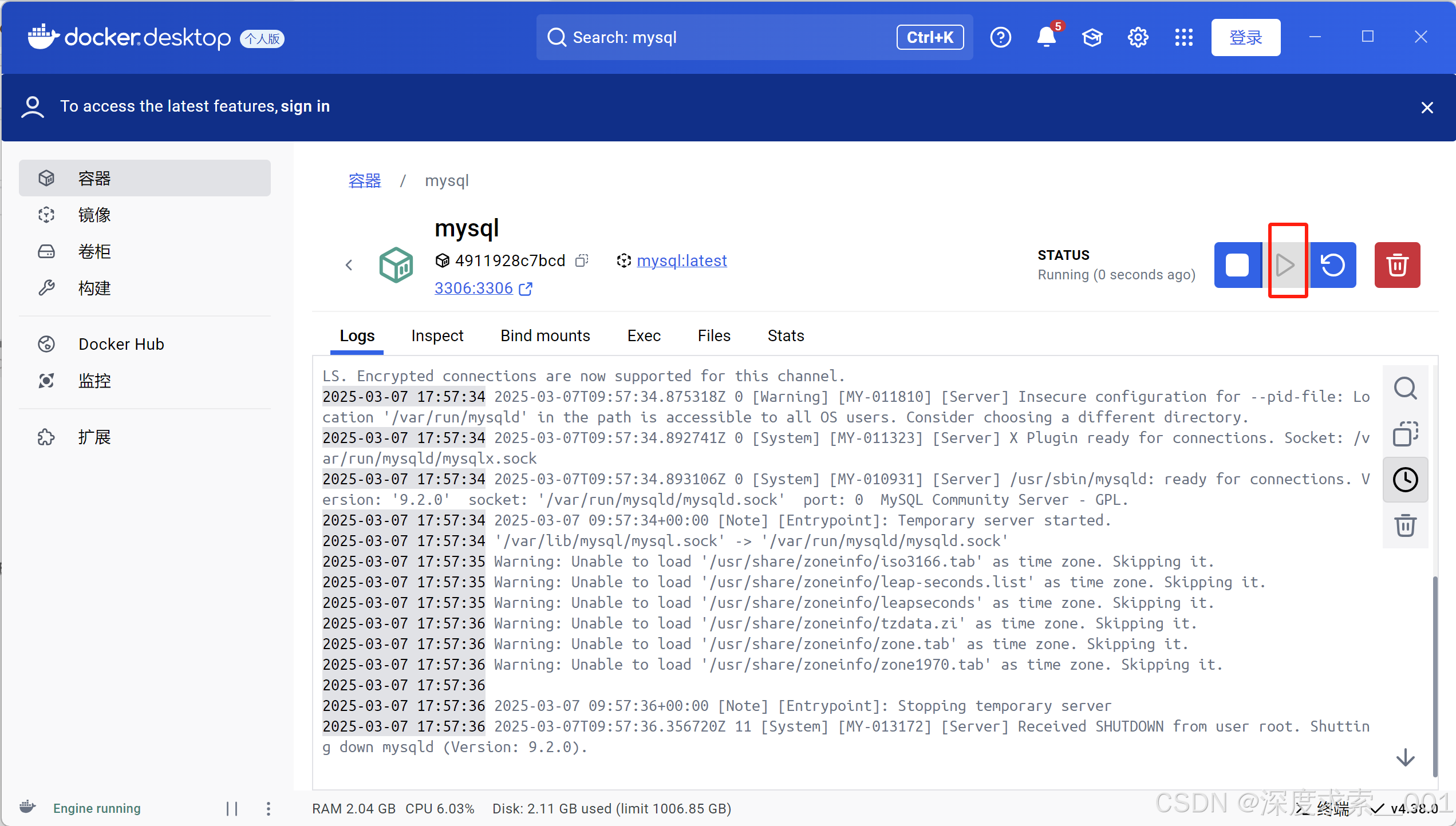Open the Exec tab
Viewport: 1456px width, 826px height.
(x=644, y=336)
